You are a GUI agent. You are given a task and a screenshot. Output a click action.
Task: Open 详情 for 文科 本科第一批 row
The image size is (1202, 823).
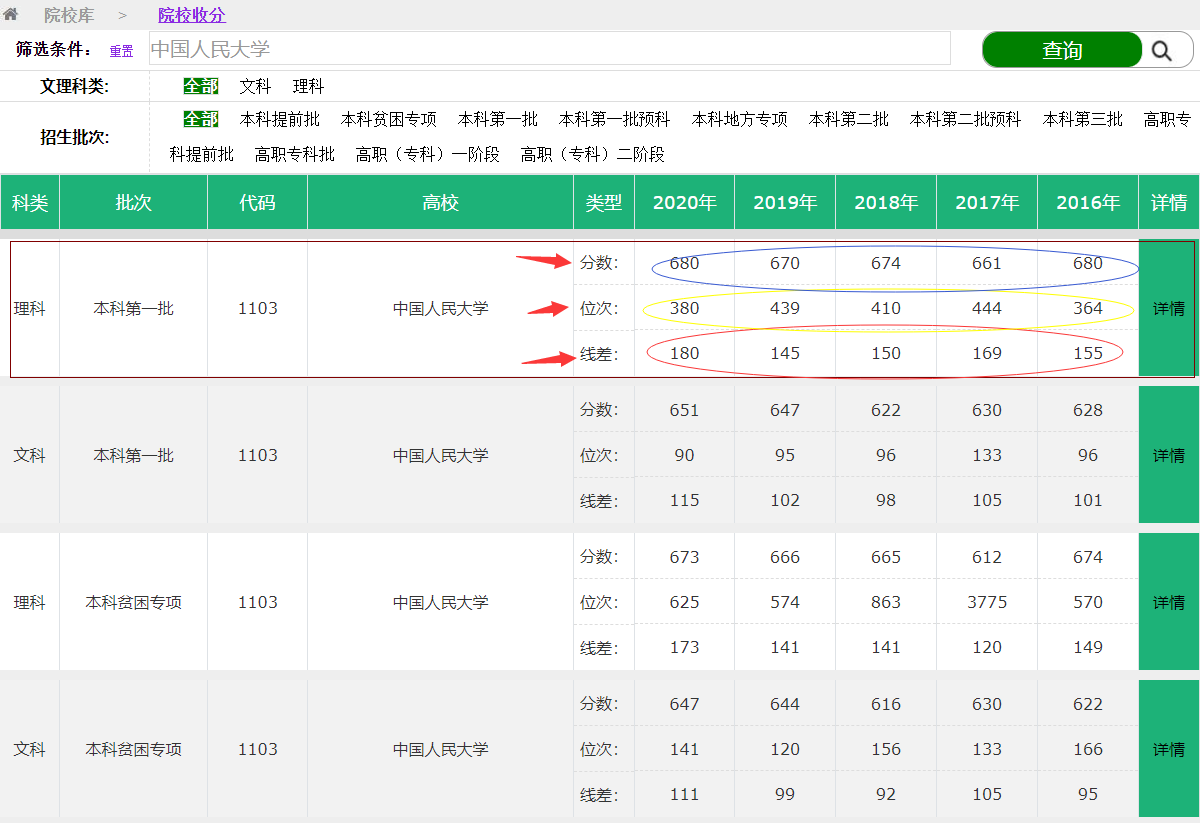pyautogui.click(x=1168, y=456)
